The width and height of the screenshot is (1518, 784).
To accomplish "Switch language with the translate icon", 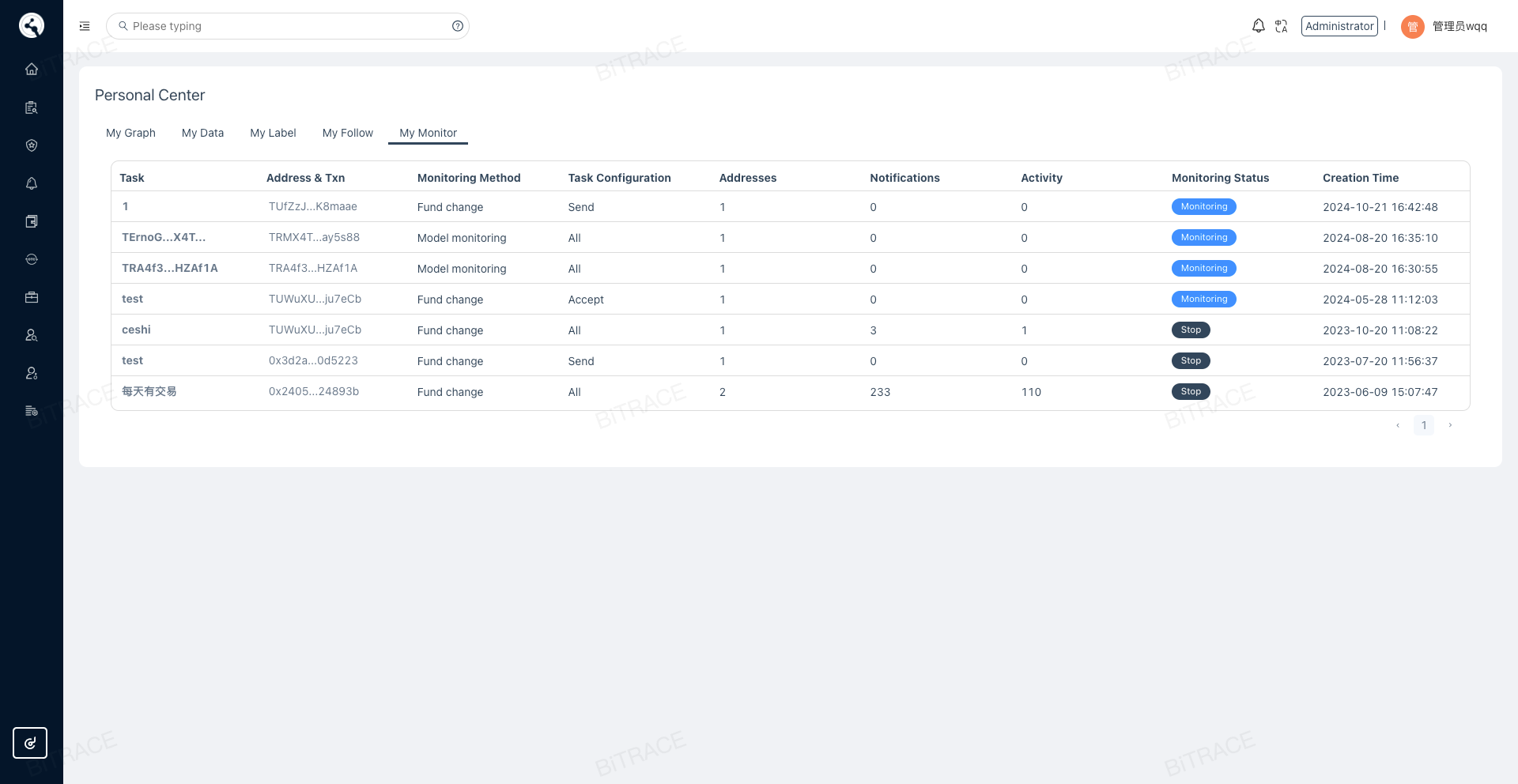I will [x=1282, y=26].
